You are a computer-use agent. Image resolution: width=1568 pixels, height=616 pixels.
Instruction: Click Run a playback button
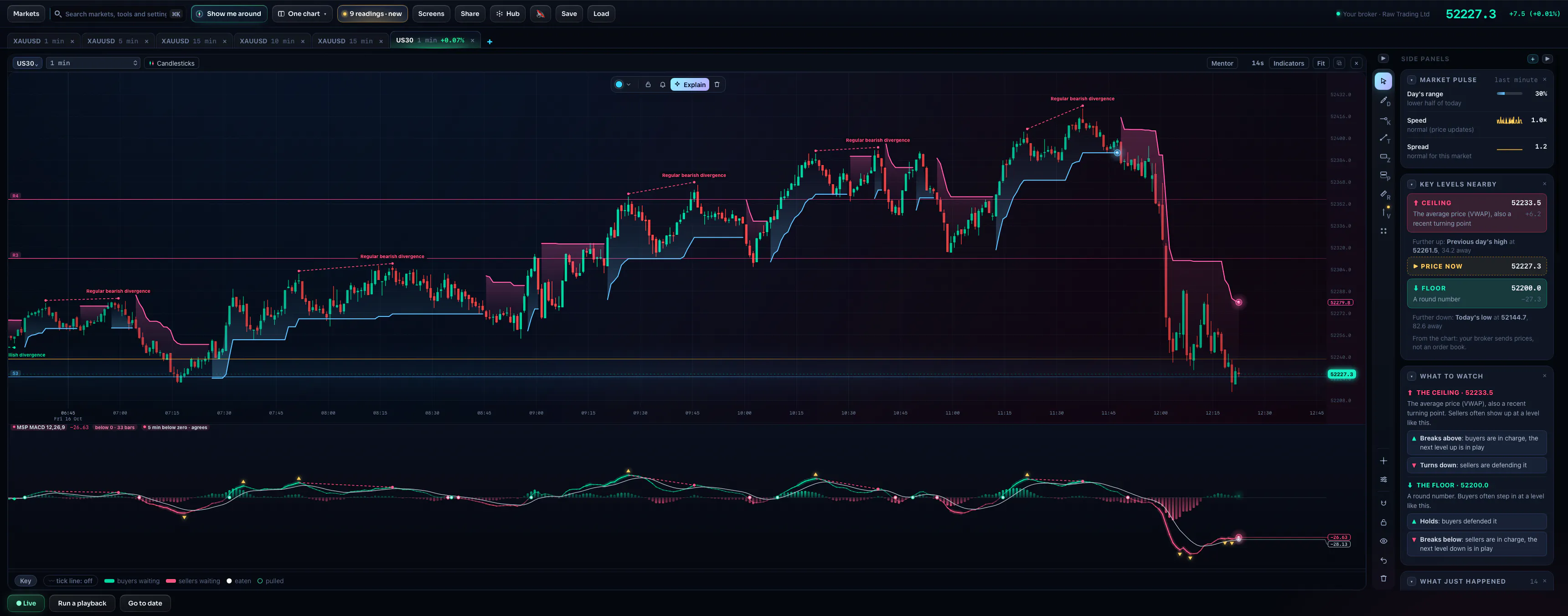pyautogui.click(x=82, y=603)
